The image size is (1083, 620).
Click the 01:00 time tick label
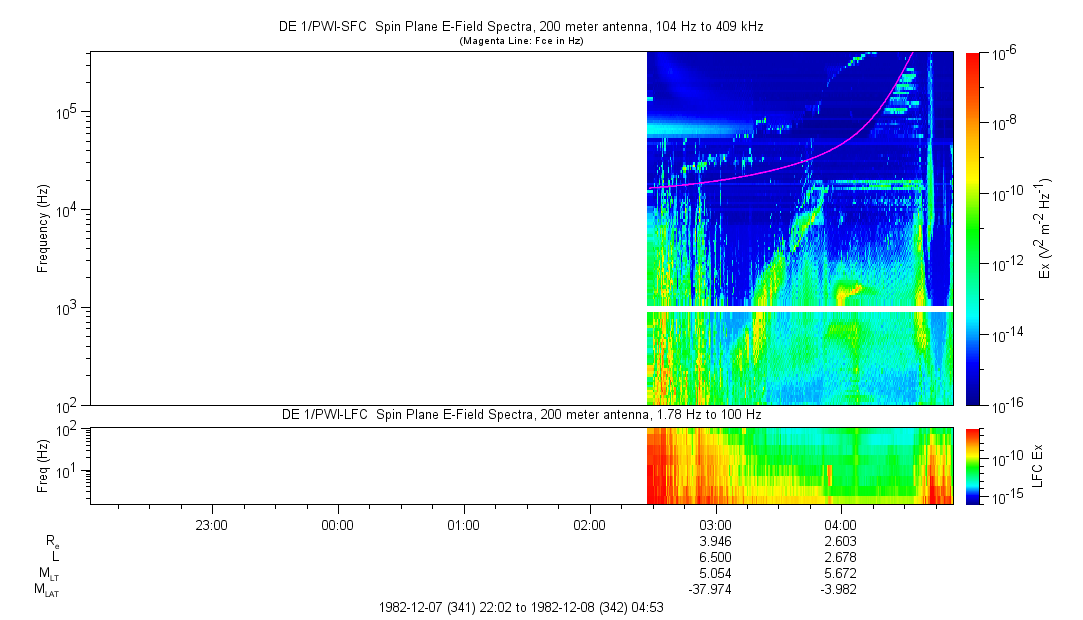tap(464, 525)
